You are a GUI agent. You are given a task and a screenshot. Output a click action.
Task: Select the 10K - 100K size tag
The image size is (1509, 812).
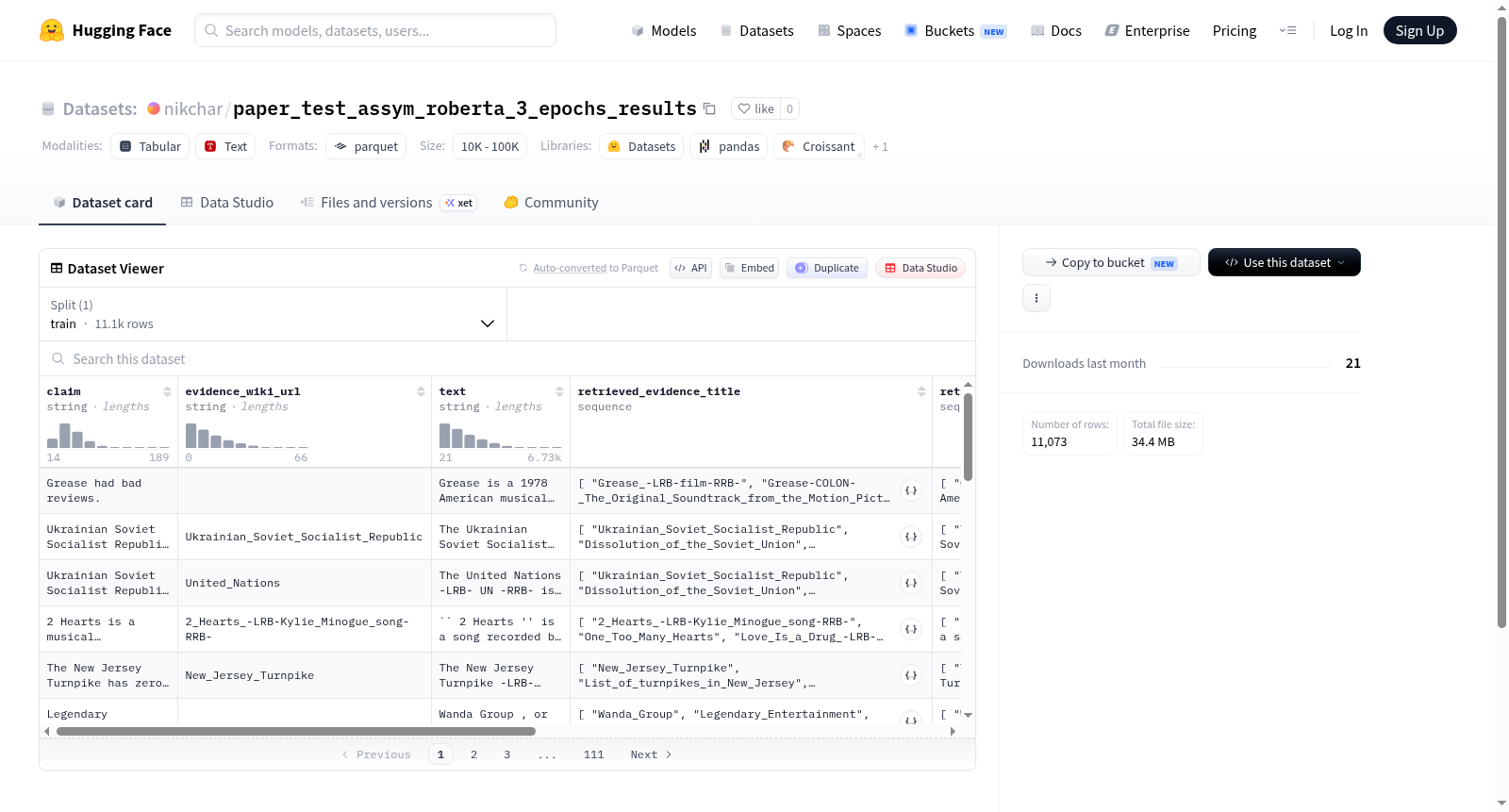[x=489, y=146]
